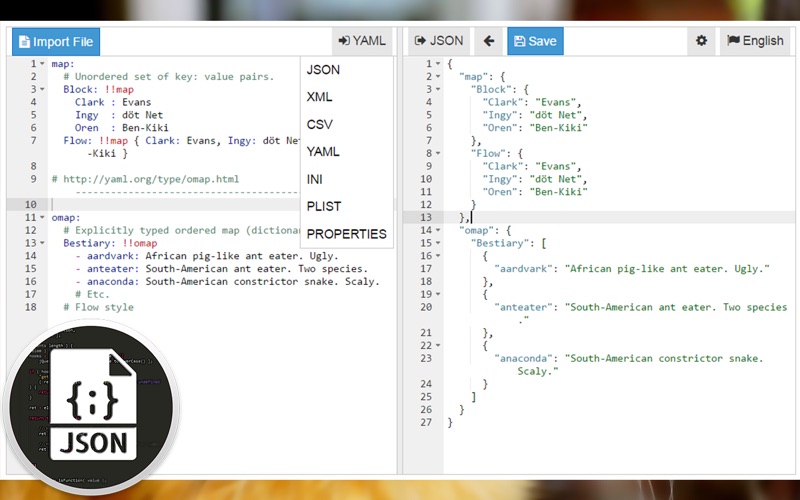Collapse the Block fold at YAML line 3

(42, 89)
